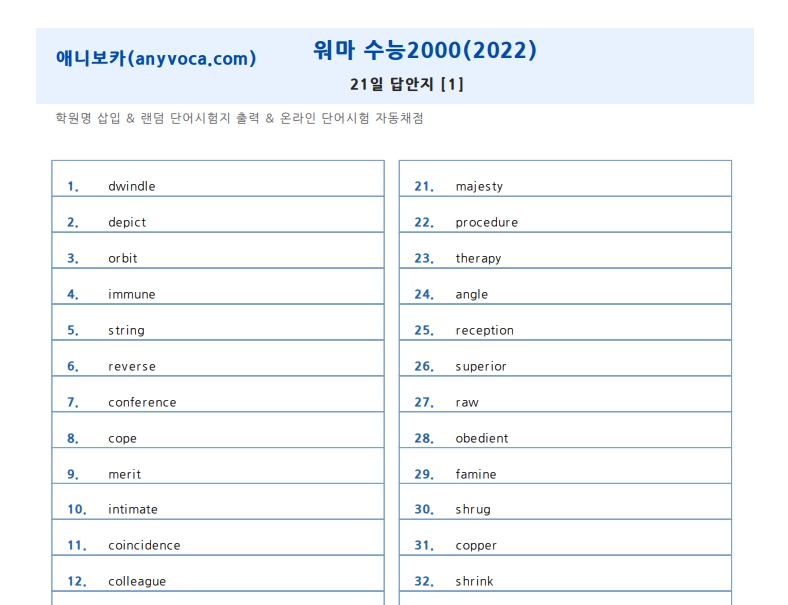Select the word depict in row 2
The width and height of the screenshot is (788, 605).
tap(127, 223)
